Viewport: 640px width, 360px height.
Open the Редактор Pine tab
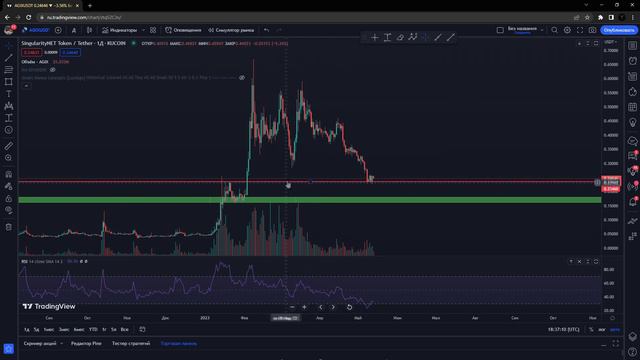86,344
